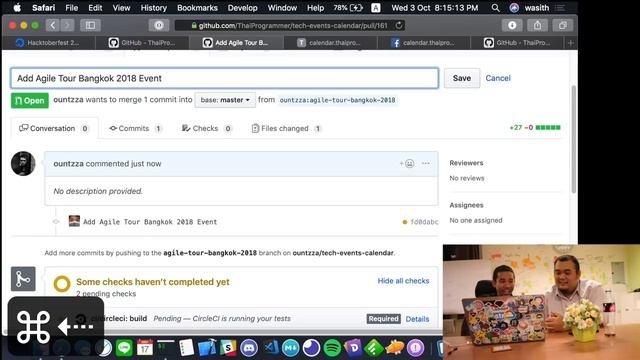
Task: Open Siri from the menu bar
Action: click(514, 8)
